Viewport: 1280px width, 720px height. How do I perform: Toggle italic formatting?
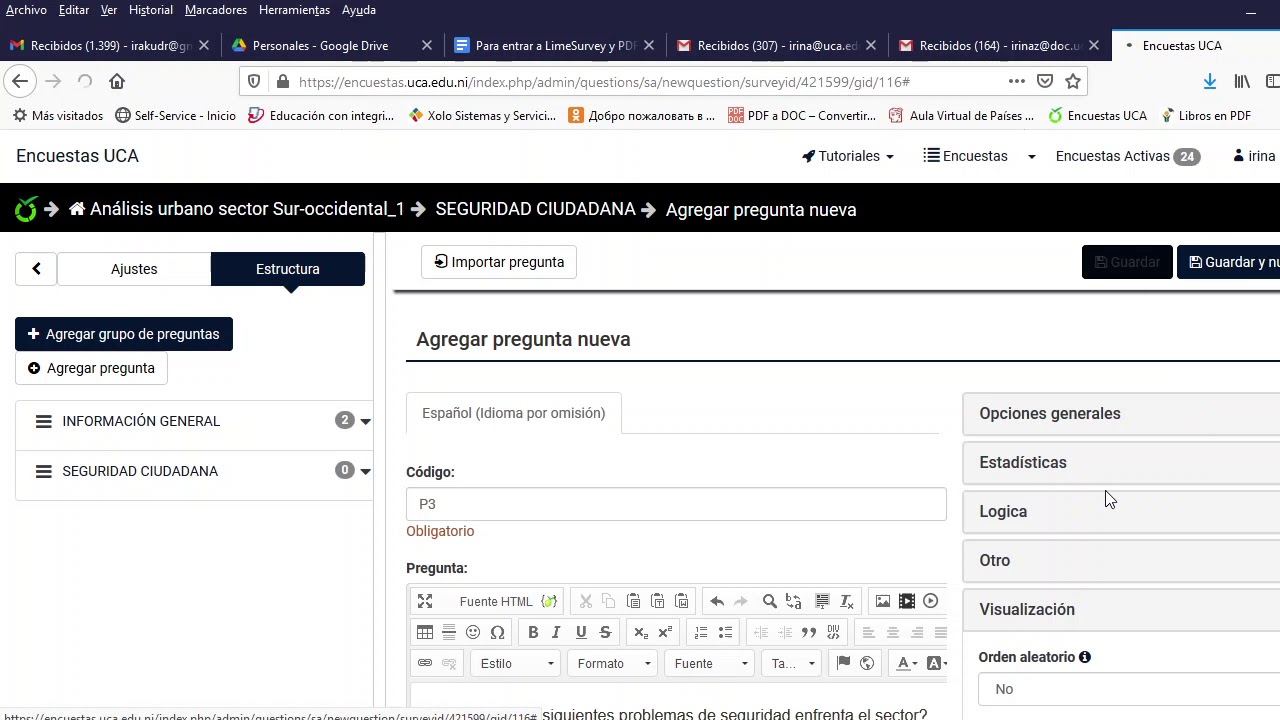tap(557, 632)
